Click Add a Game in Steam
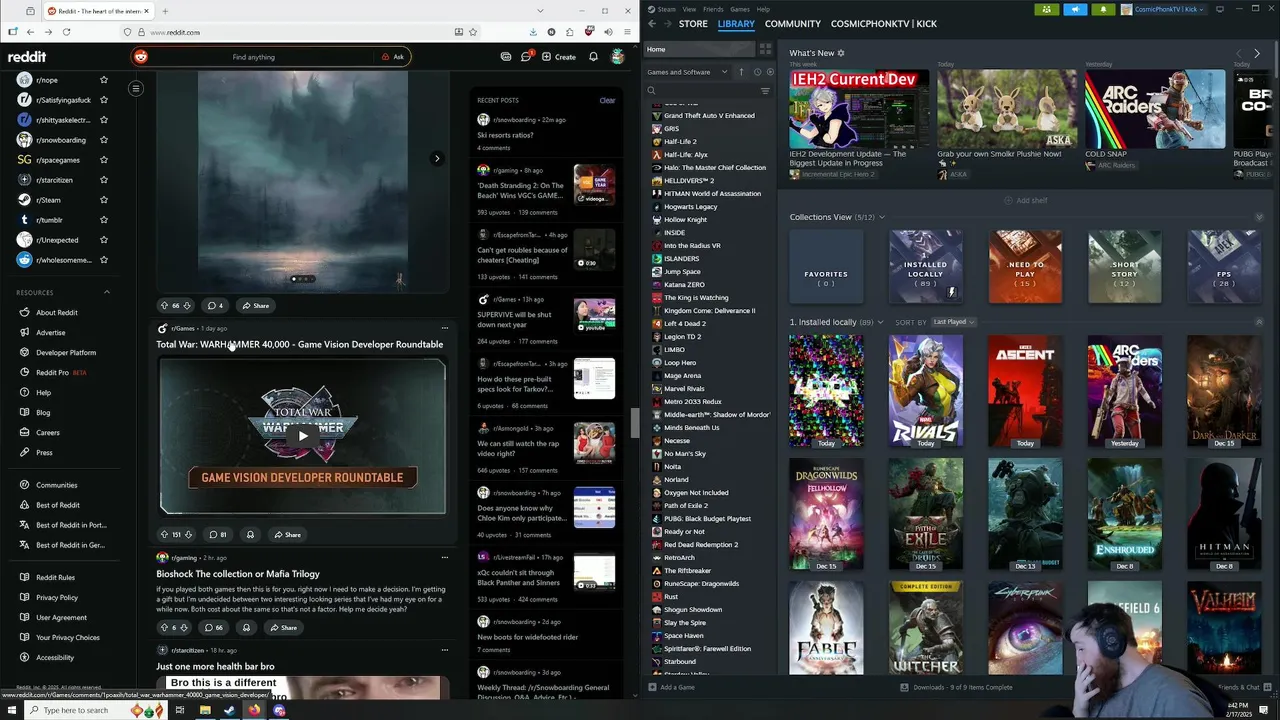 tap(671, 687)
